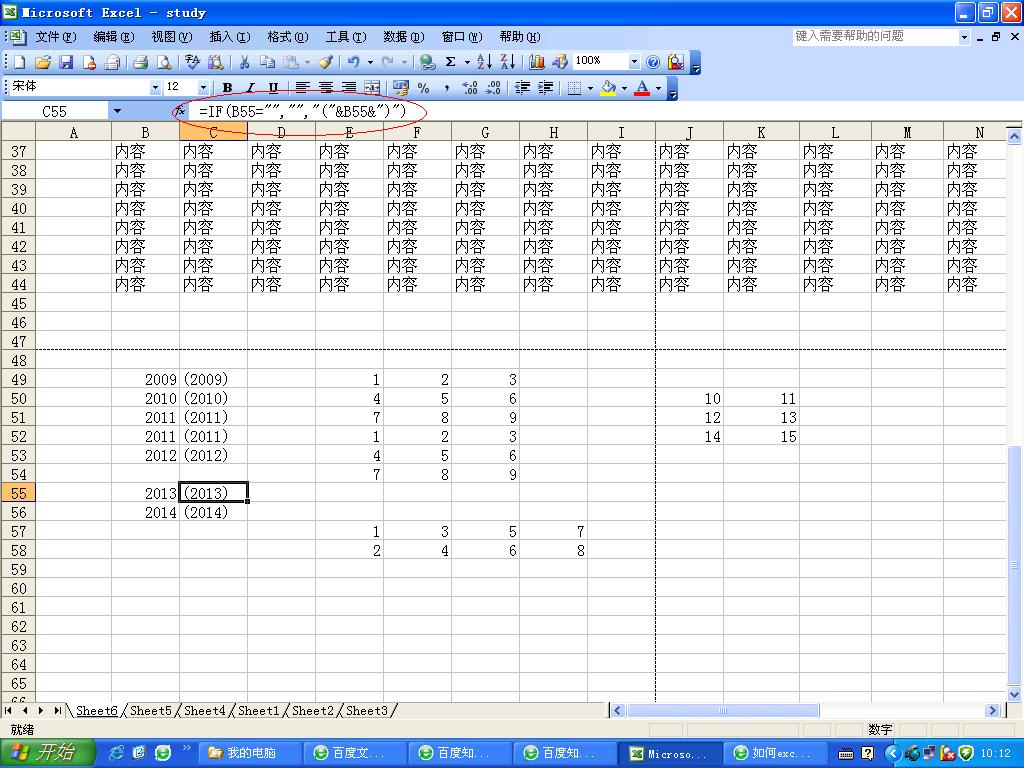Expand the zoom percentage dropdown at 100%
Screen dimensions: 1024x768
pos(633,62)
